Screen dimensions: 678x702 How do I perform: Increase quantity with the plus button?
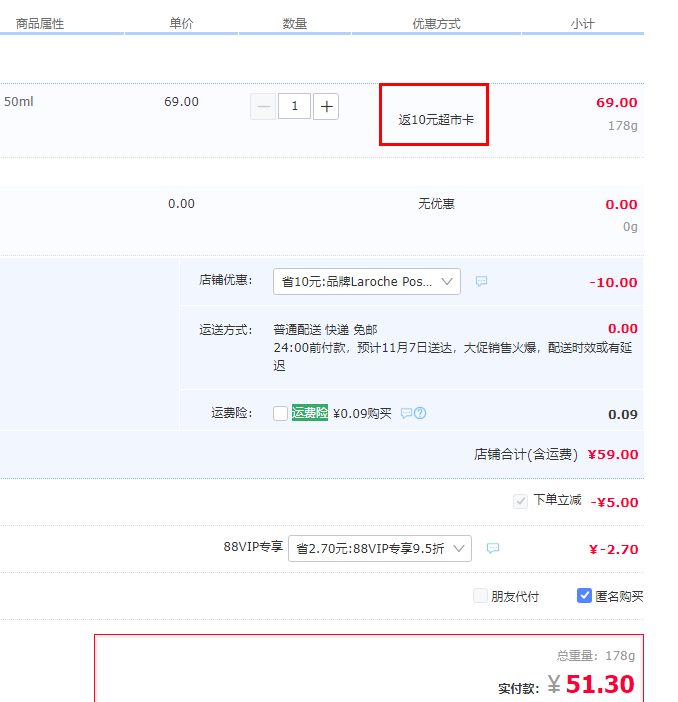pyautogui.click(x=326, y=107)
